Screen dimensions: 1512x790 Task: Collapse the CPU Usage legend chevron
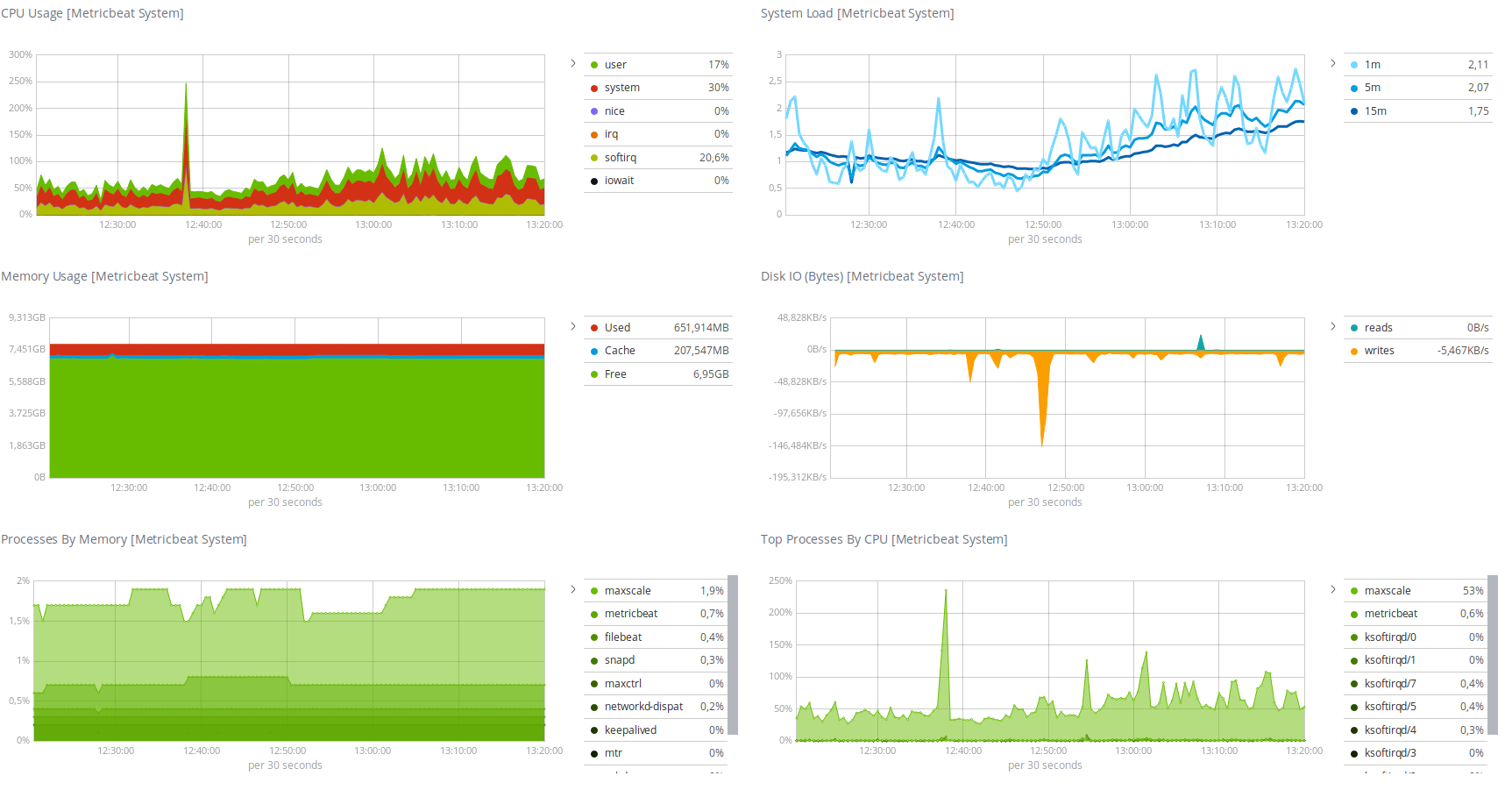pyautogui.click(x=573, y=63)
